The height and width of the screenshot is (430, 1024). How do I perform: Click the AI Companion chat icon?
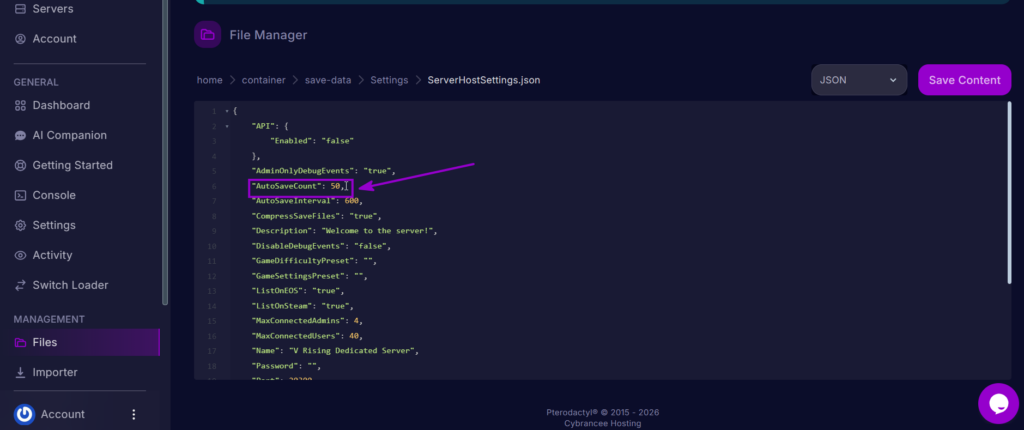tap(20, 136)
